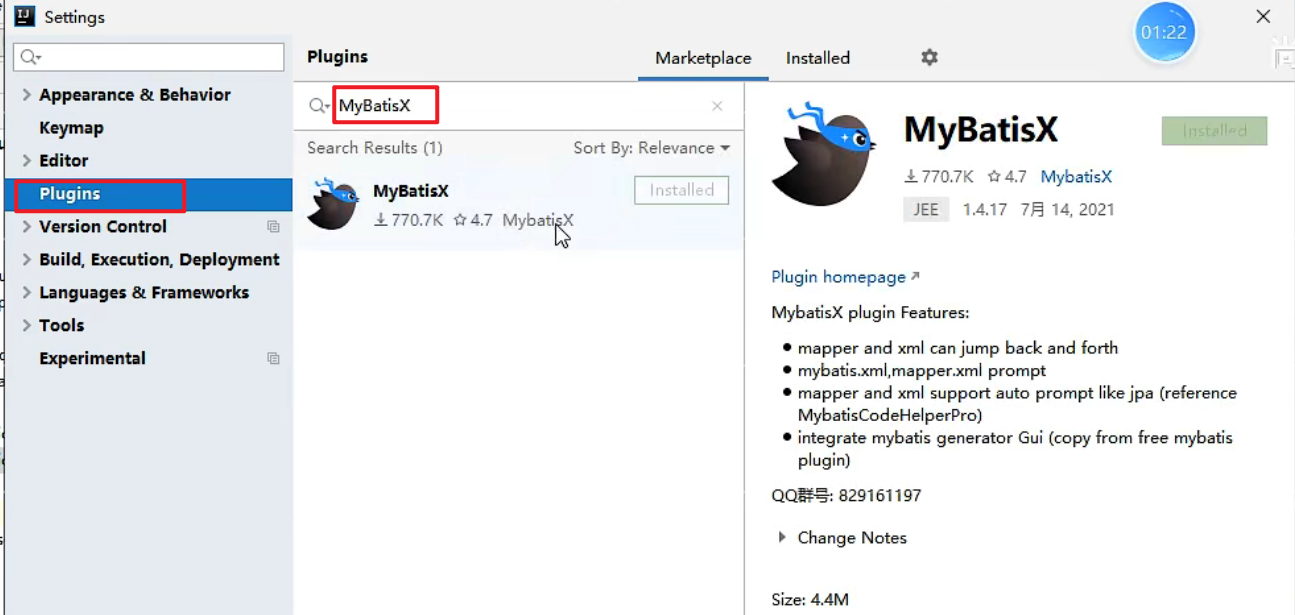Screen dimensions: 1295x615
Task: Expand the Change Notes section
Action: [x=782, y=537]
